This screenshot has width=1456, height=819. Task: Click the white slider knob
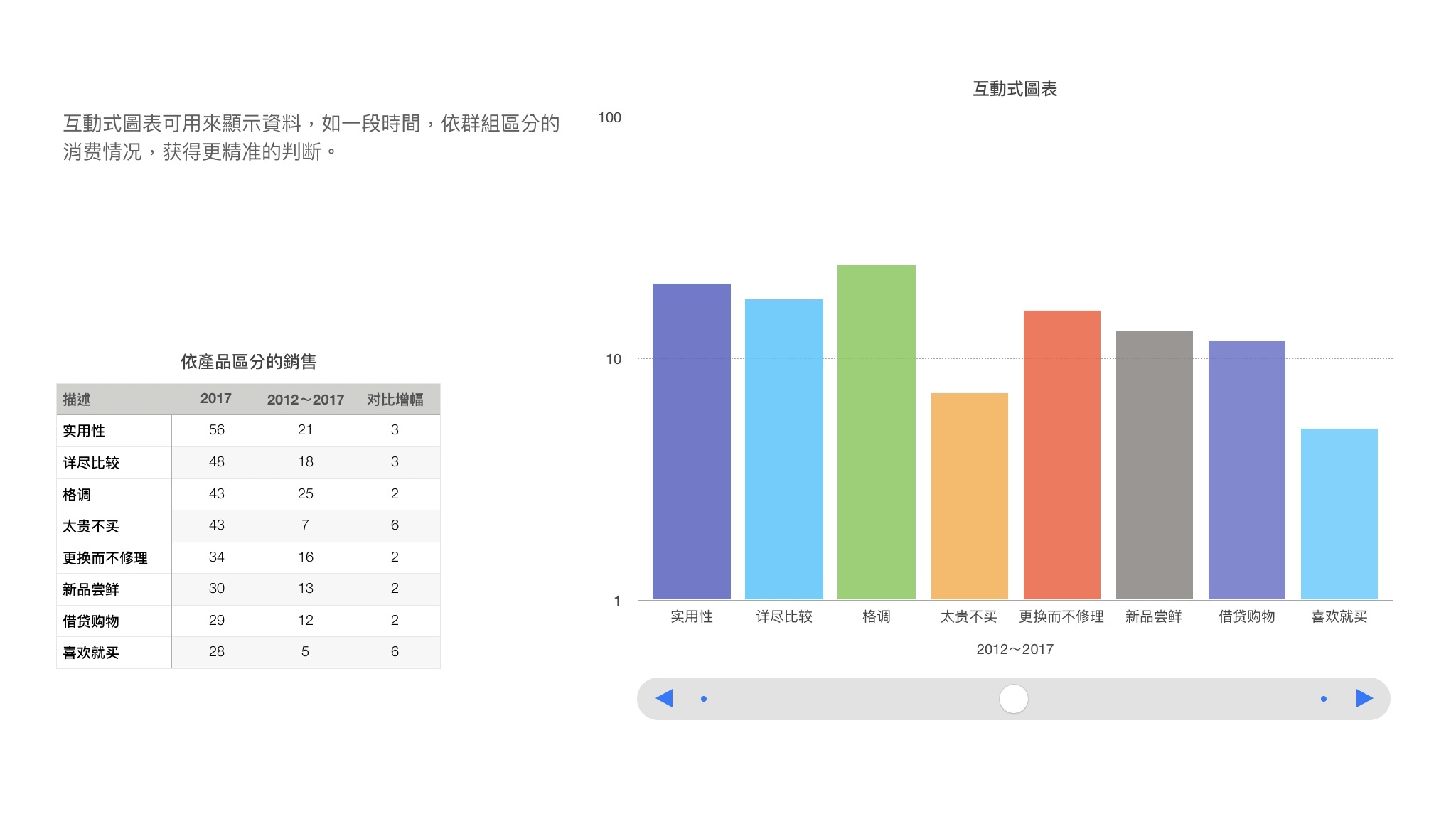click(1014, 699)
